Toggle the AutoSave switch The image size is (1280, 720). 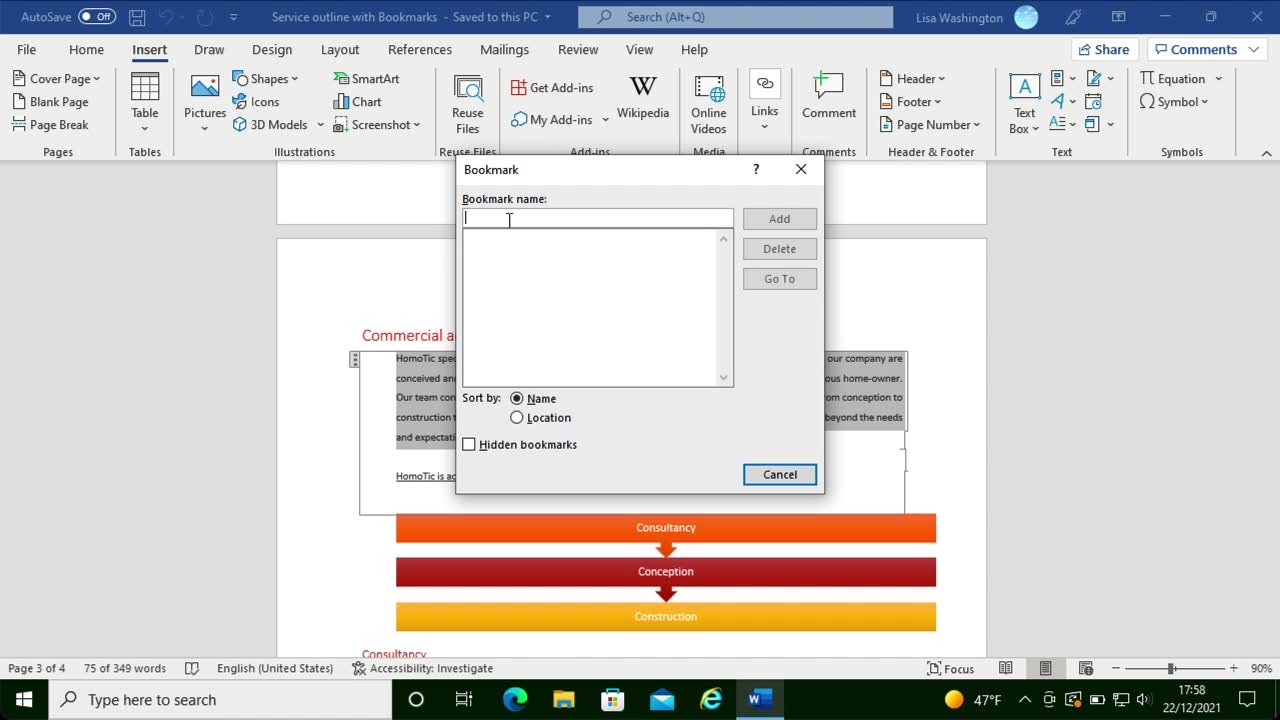96,17
